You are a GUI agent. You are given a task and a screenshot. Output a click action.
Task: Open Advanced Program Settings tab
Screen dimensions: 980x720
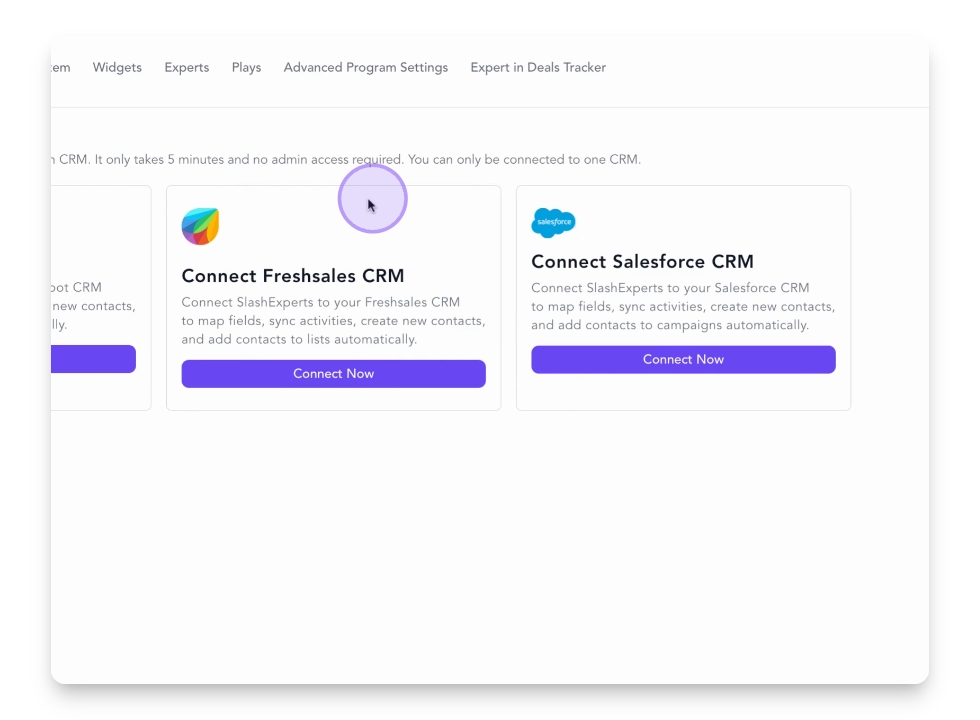tap(366, 68)
